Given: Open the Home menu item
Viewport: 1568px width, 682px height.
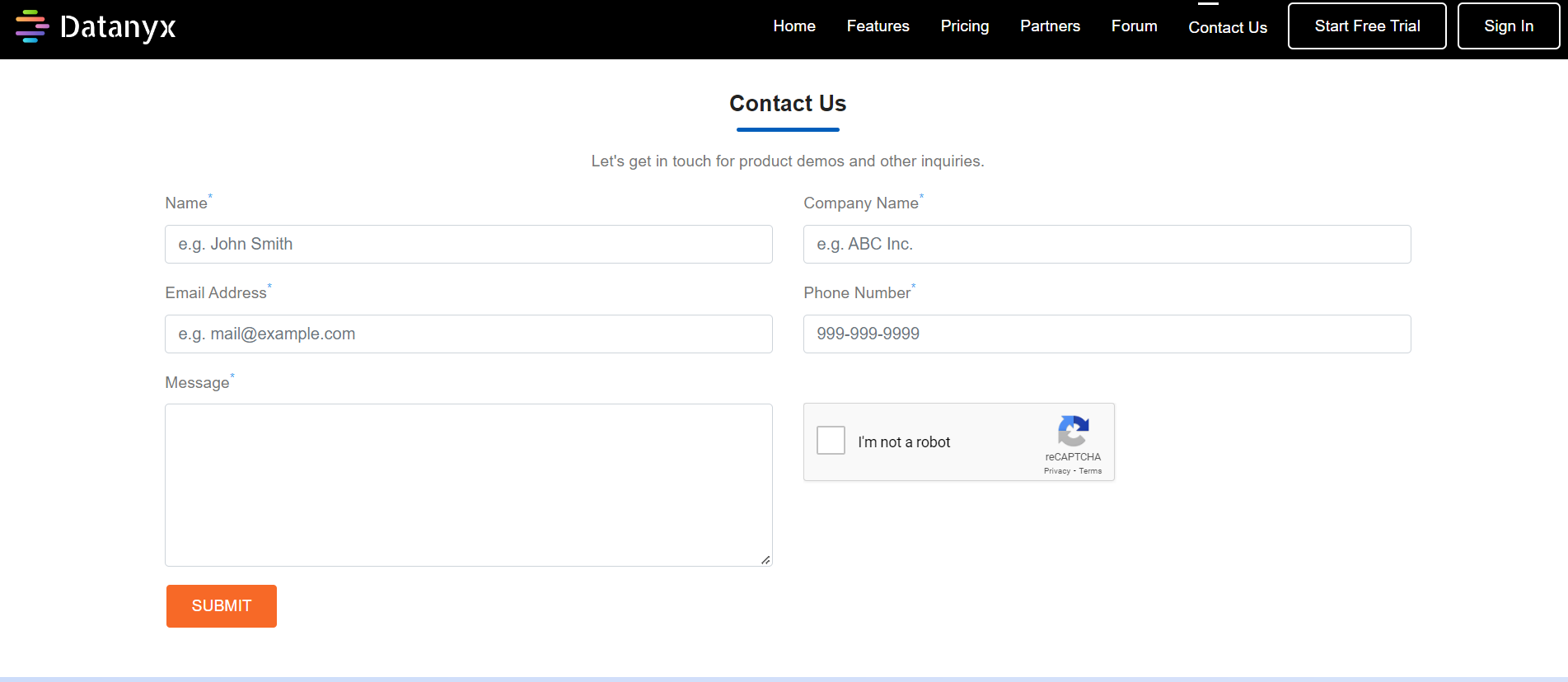Looking at the screenshot, I should [793, 26].
